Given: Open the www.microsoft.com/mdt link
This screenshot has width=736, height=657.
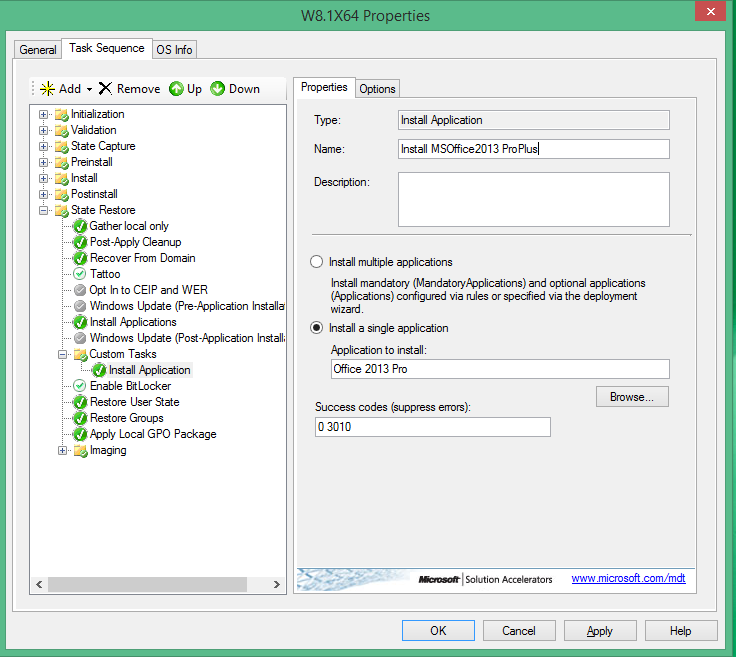Looking at the screenshot, I should click(x=628, y=578).
